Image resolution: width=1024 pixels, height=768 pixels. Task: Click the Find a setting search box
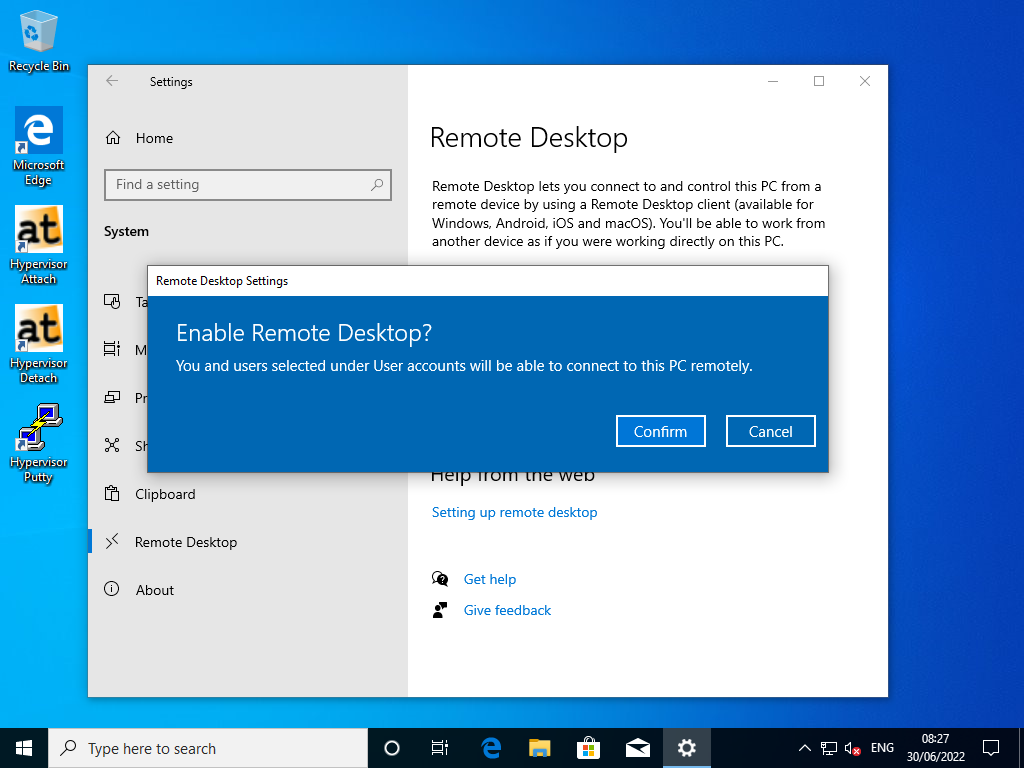[x=247, y=185]
